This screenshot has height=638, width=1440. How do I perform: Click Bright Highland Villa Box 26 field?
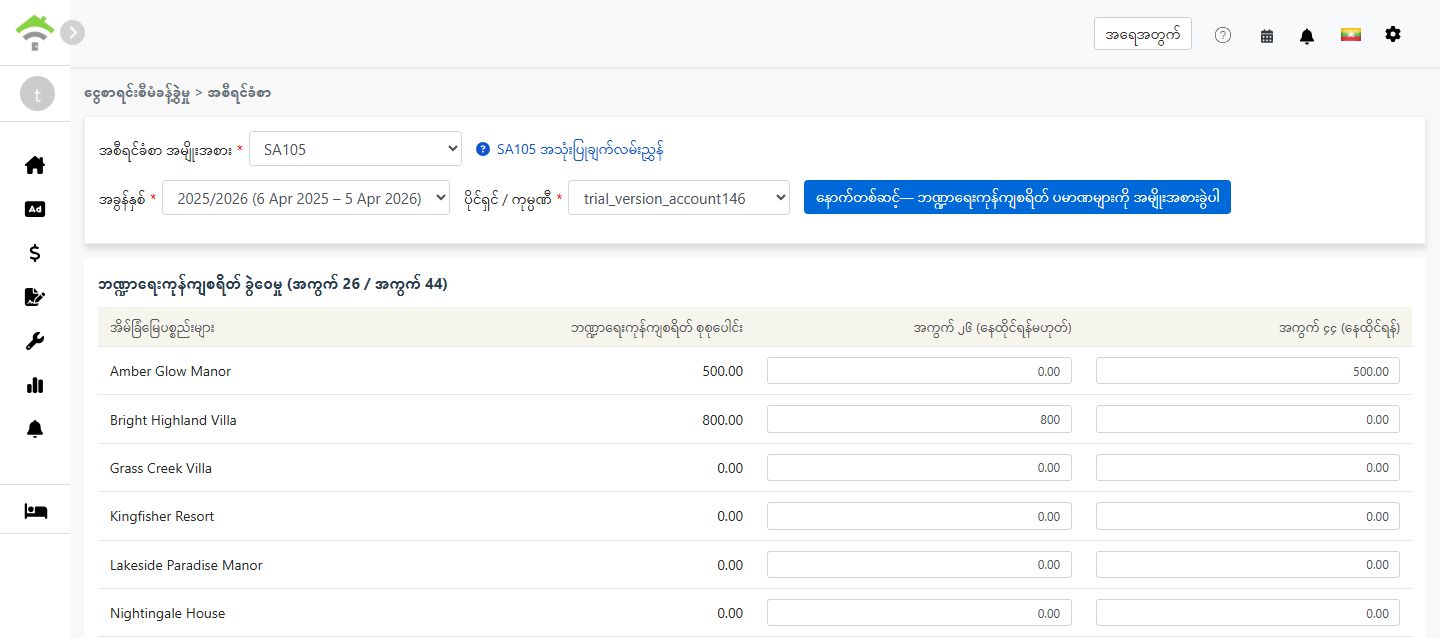[x=919, y=419]
